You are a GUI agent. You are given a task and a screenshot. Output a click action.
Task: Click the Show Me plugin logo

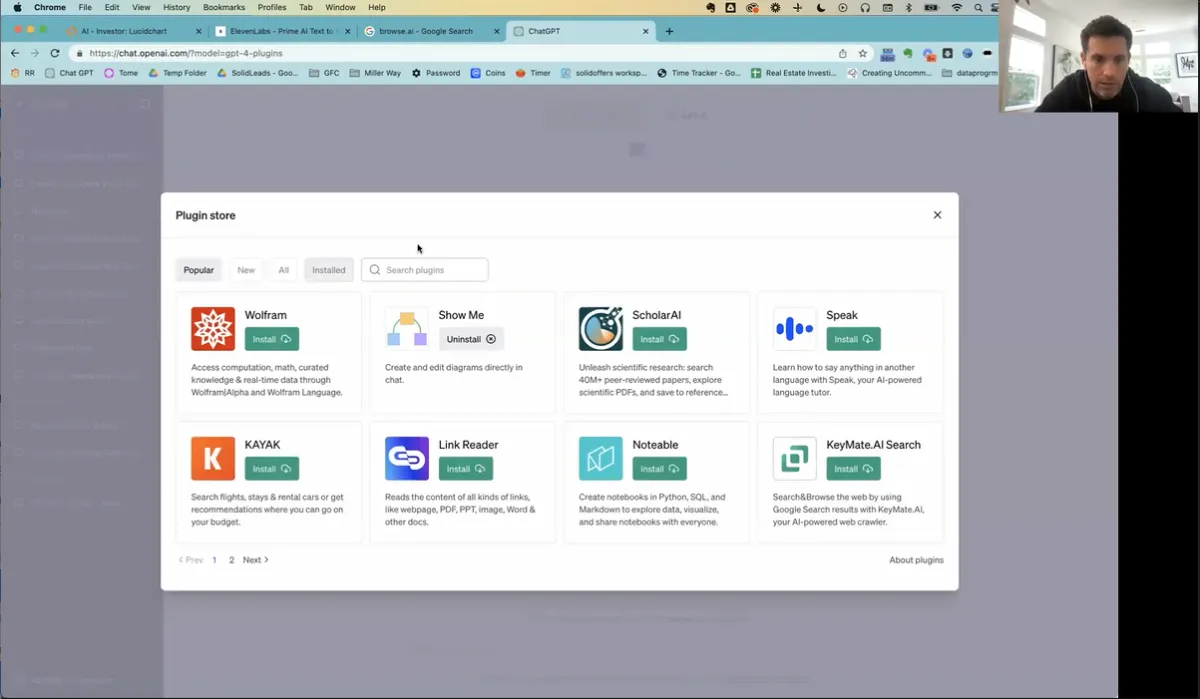[407, 329]
